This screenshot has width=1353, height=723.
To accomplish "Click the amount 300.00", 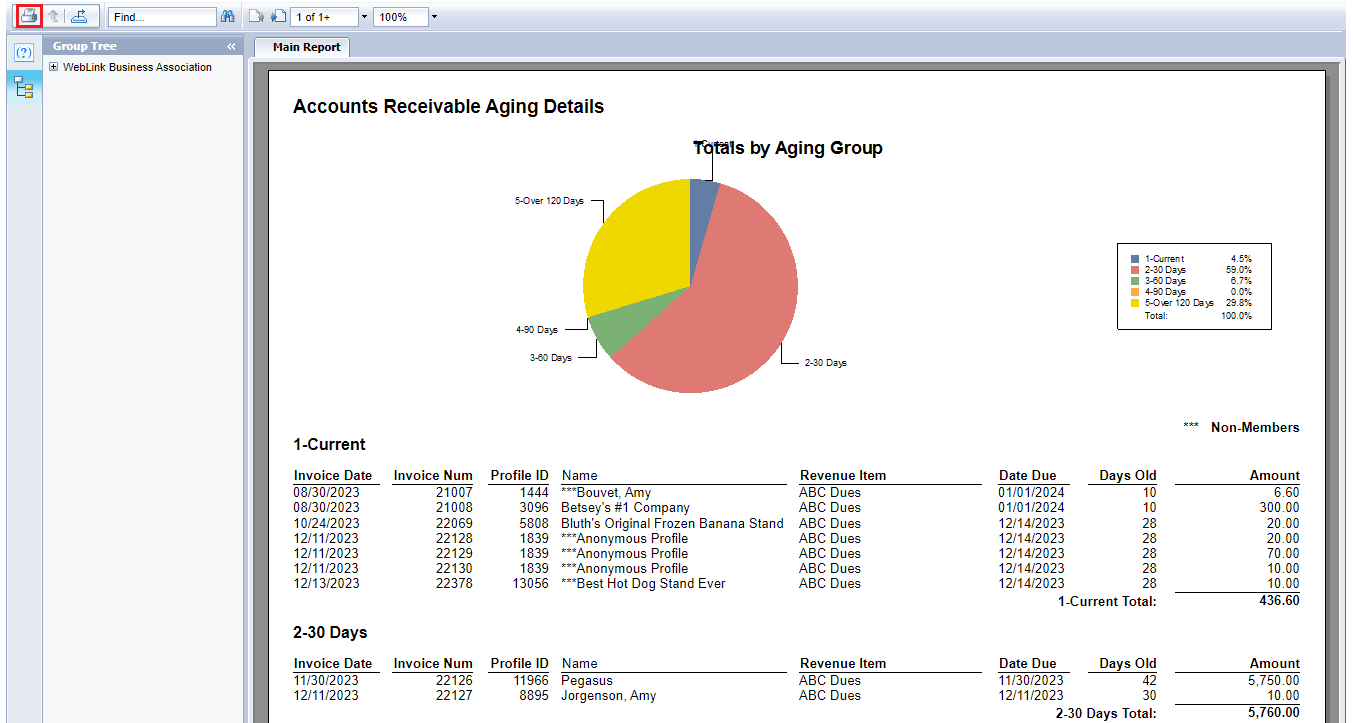I will (x=1279, y=507).
